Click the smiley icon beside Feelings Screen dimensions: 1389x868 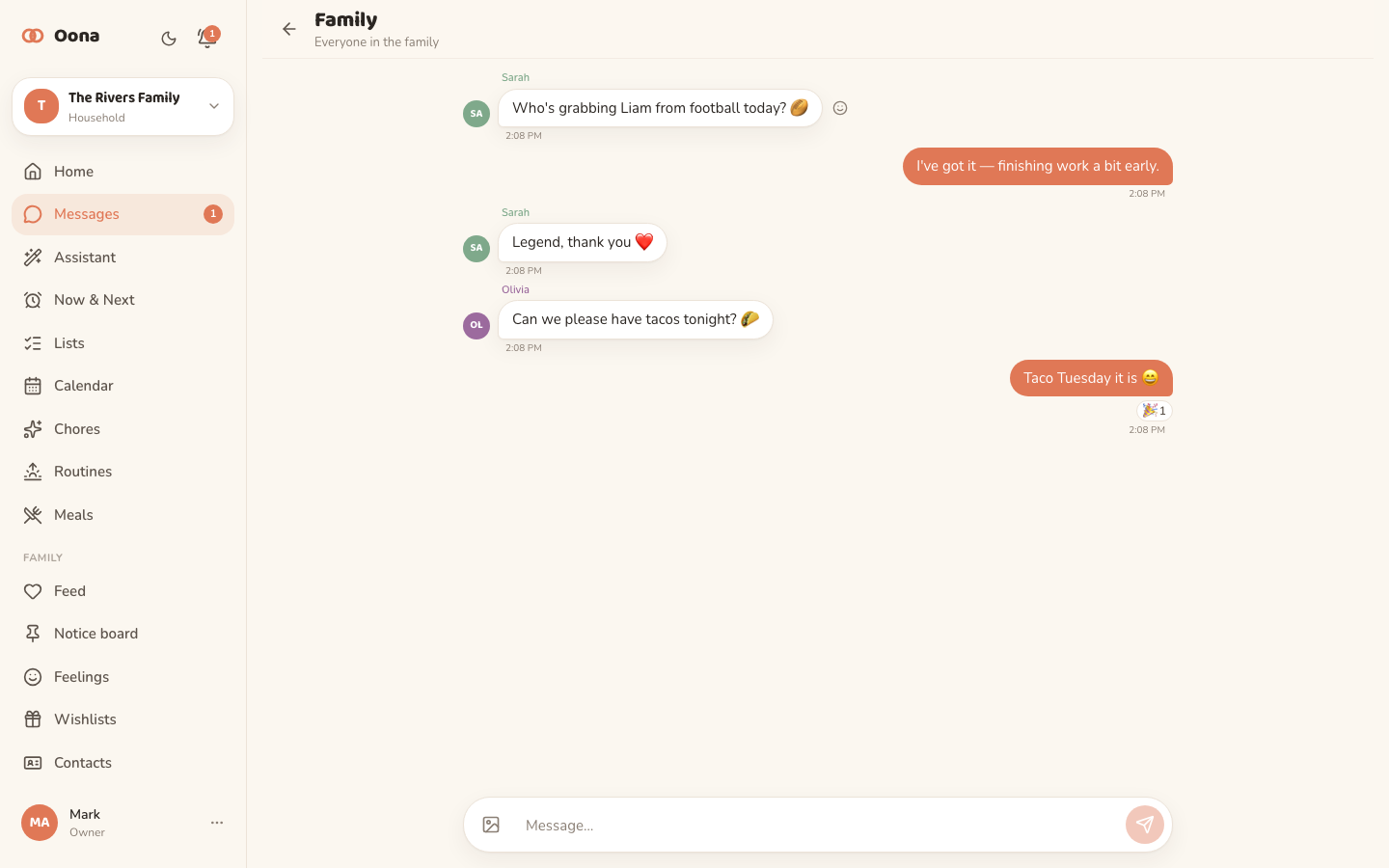tap(33, 677)
